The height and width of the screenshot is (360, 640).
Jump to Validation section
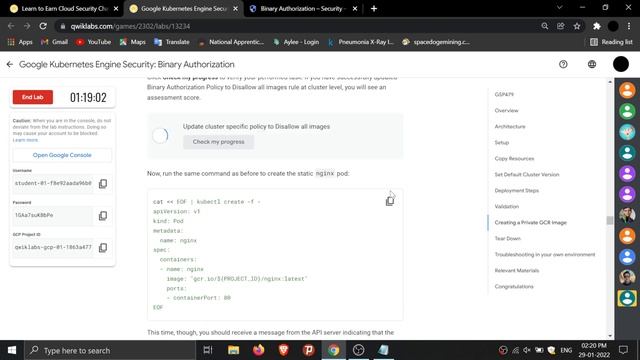point(507,207)
